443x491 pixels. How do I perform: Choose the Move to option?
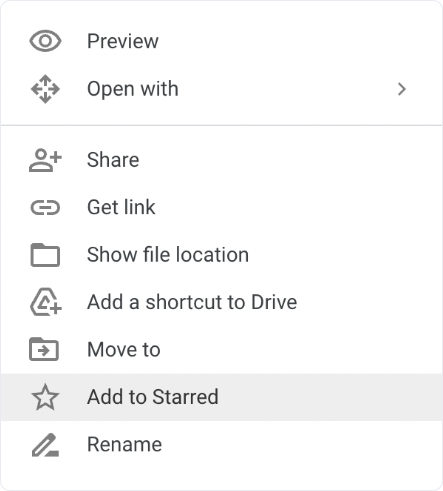coord(221,349)
